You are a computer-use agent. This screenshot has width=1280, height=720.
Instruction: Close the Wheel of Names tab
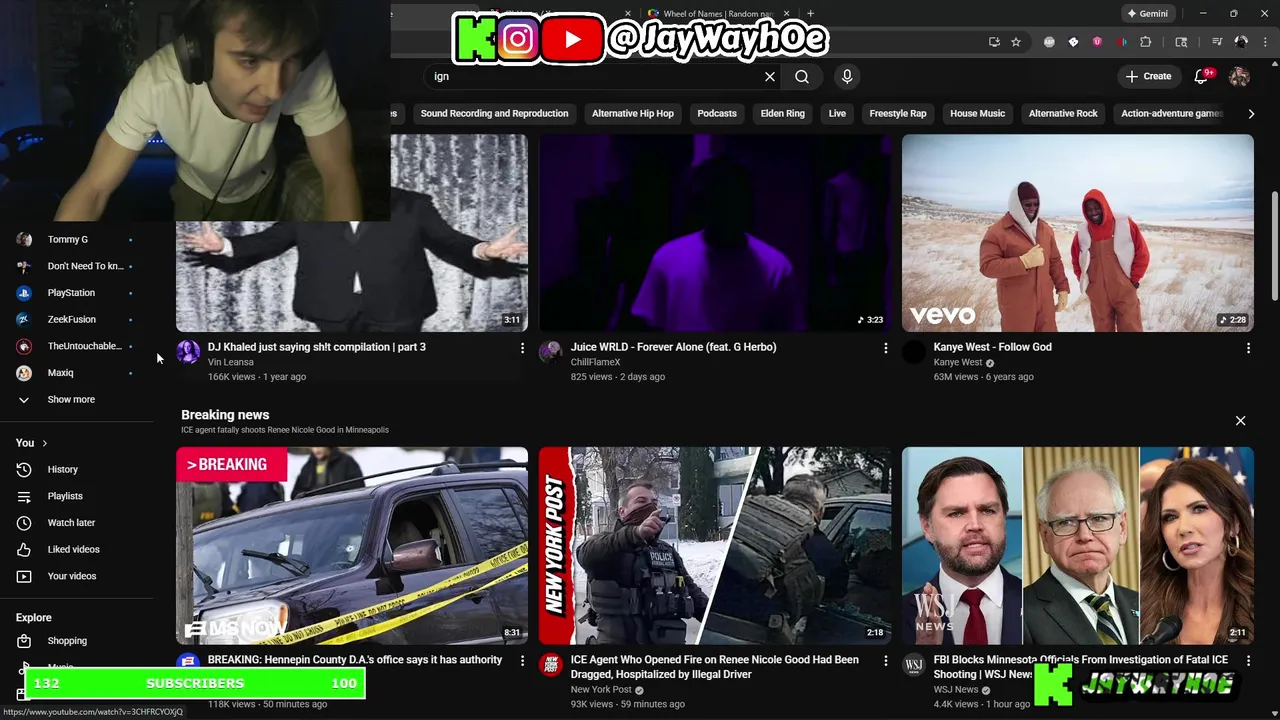[787, 14]
